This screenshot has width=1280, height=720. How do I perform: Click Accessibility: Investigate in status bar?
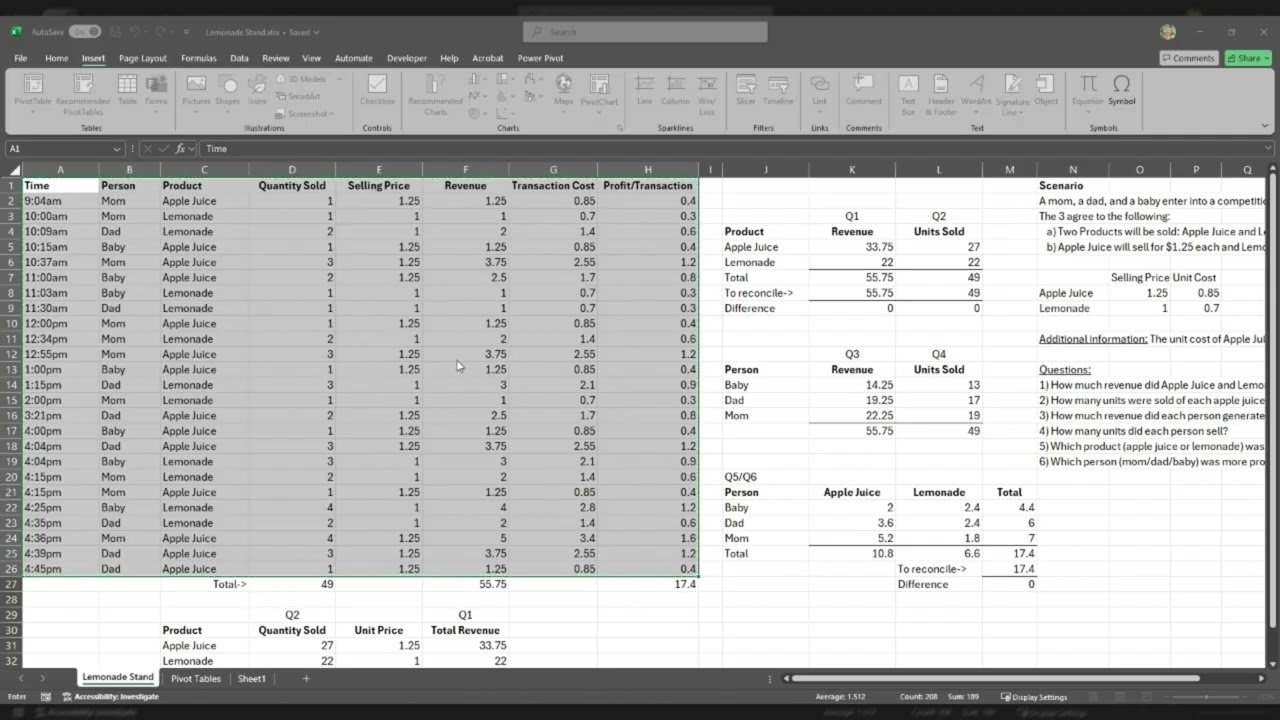click(110, 696)
